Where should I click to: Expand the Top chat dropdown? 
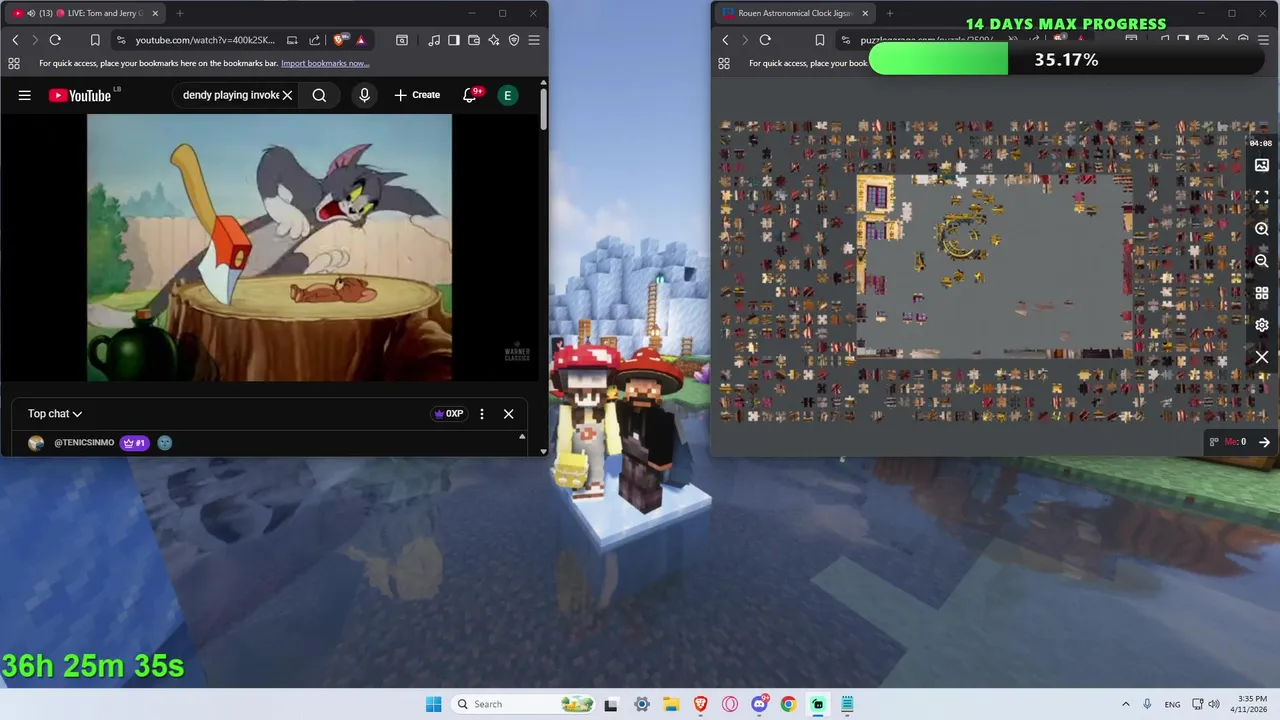(55, 413)
